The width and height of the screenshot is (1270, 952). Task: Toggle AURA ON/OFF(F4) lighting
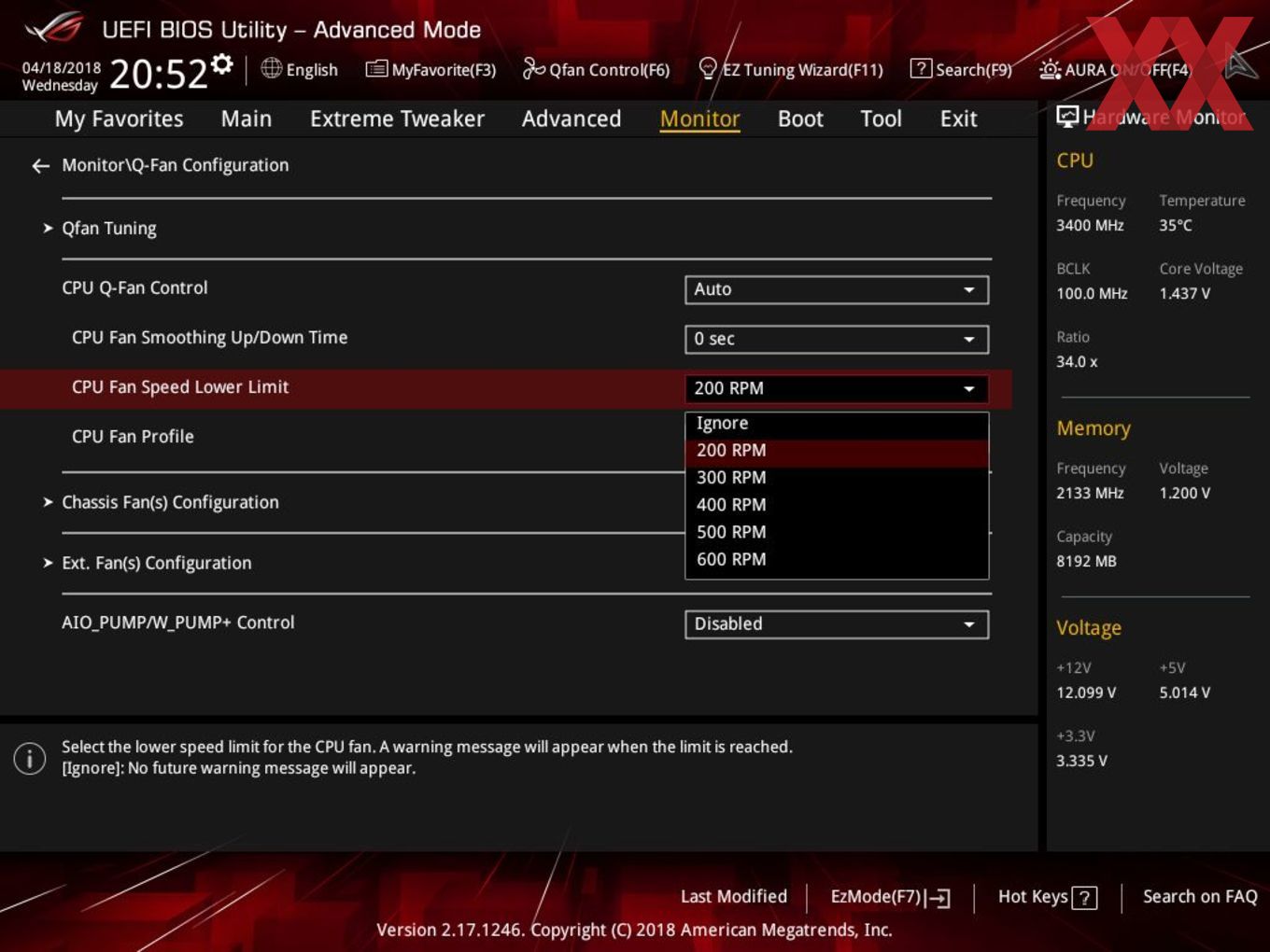pos(1116,69)
